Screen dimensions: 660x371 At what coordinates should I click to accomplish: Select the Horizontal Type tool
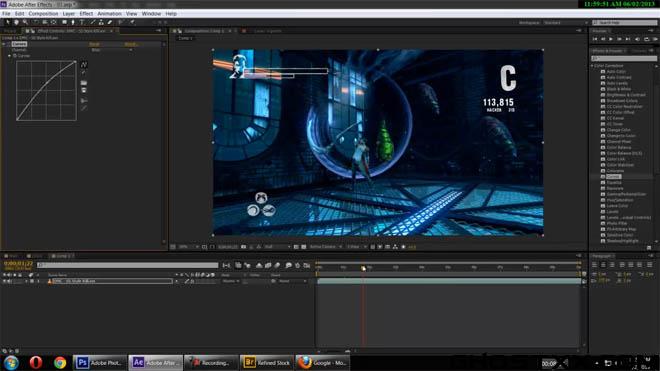(82, 22)
